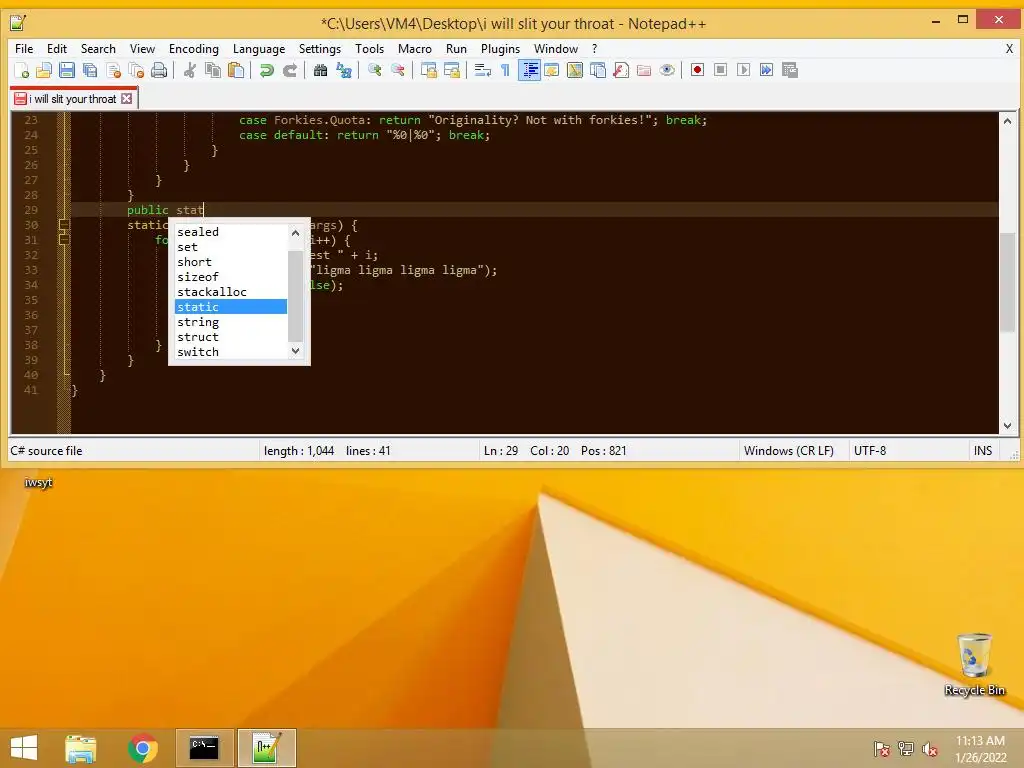Open the Language menu
Viewport: 1024px width, 768px height.
[x=259, y=49]
